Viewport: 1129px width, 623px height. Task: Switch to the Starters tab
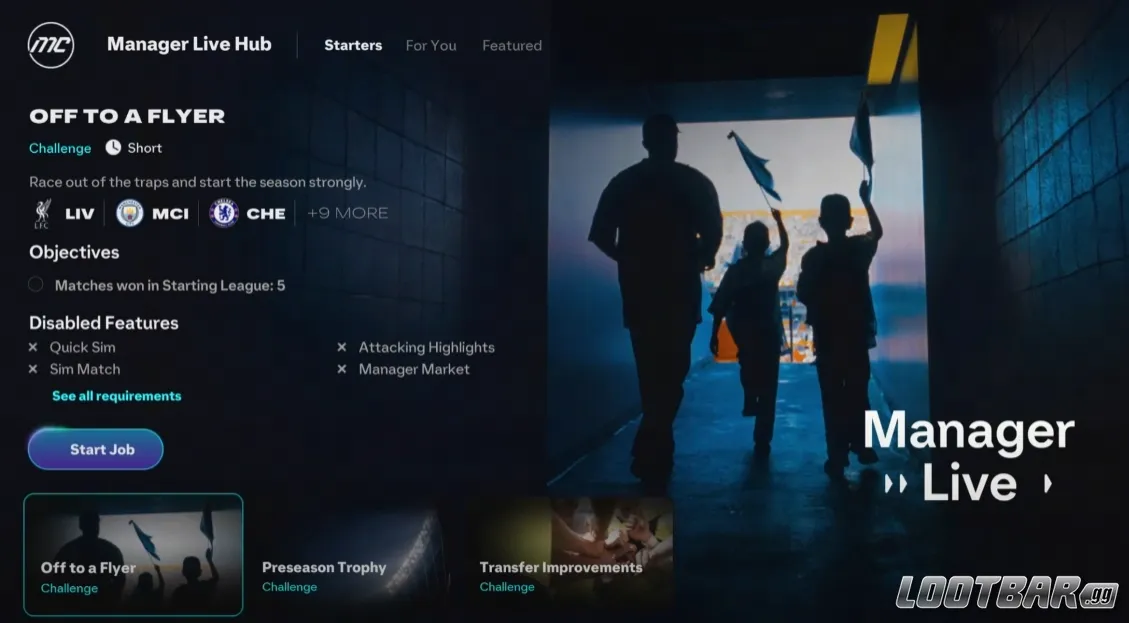point(353,45)
